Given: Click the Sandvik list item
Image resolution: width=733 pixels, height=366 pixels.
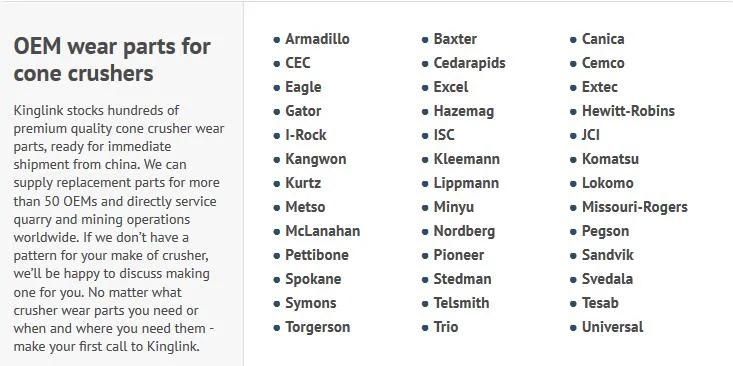Looking at the screenshot, I should coord(608,255).
